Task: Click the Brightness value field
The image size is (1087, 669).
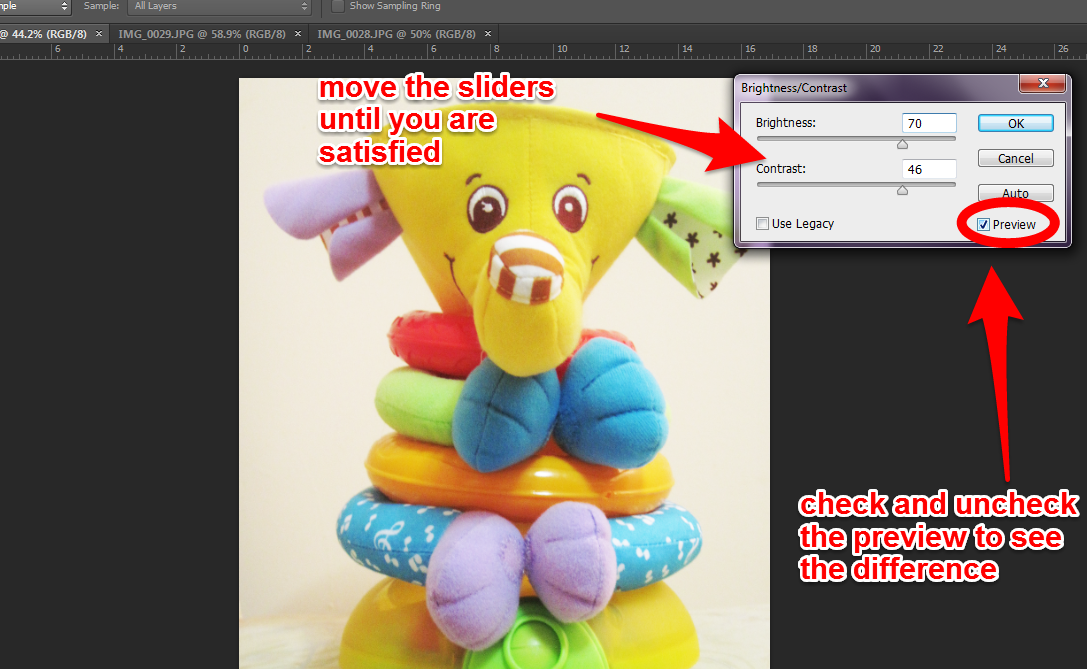Action: coord(929,123)
